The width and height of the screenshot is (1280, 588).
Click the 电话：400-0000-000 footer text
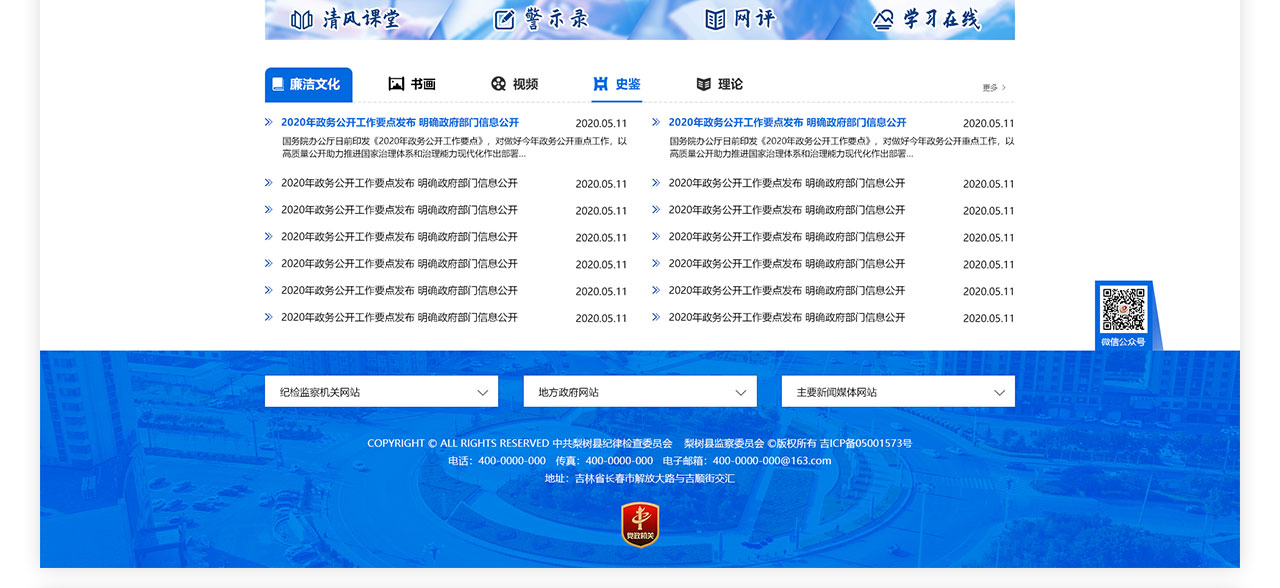497,461
